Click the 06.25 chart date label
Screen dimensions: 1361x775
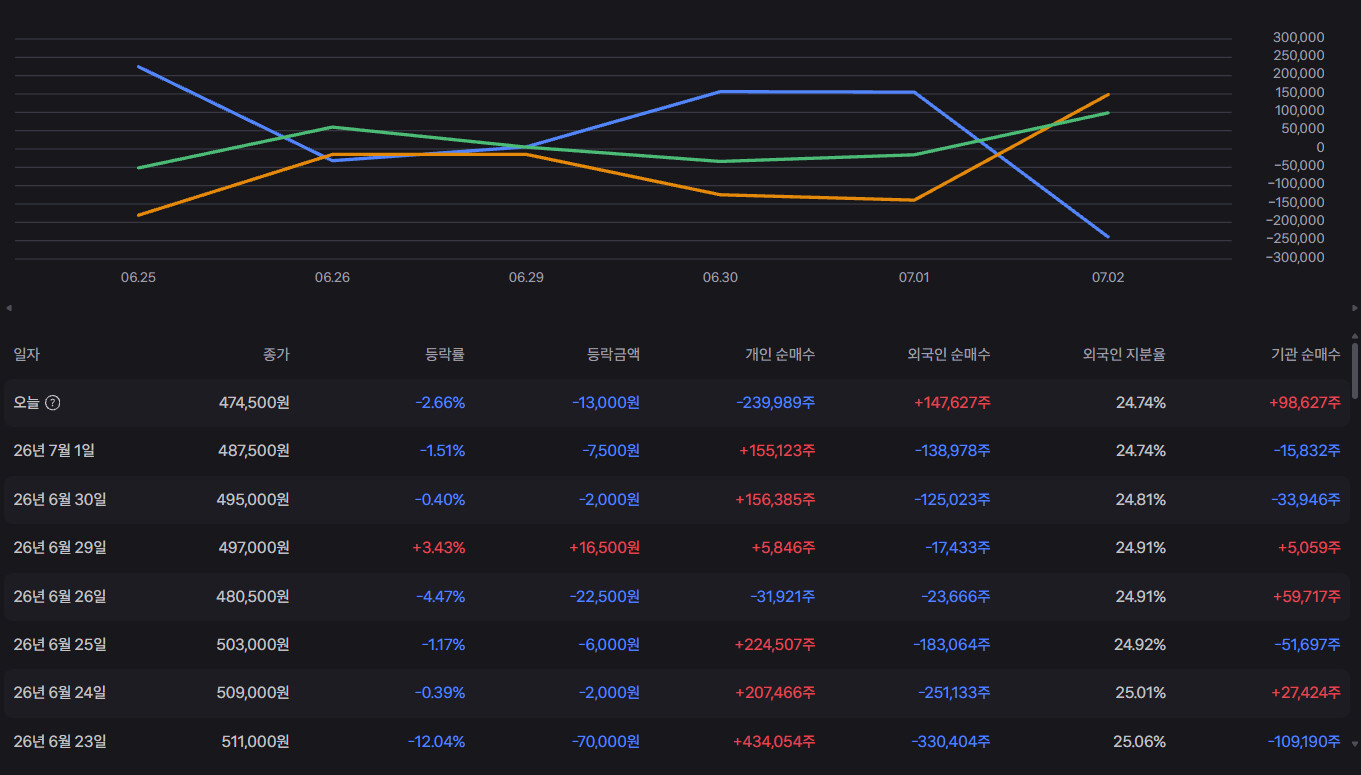[x=138, y=277]
